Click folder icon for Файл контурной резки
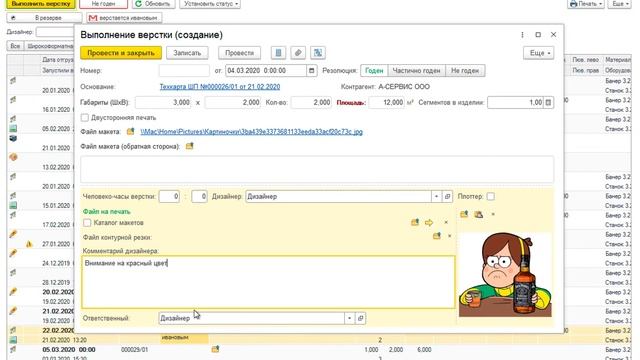640x360 pixels. click(437, 236)
